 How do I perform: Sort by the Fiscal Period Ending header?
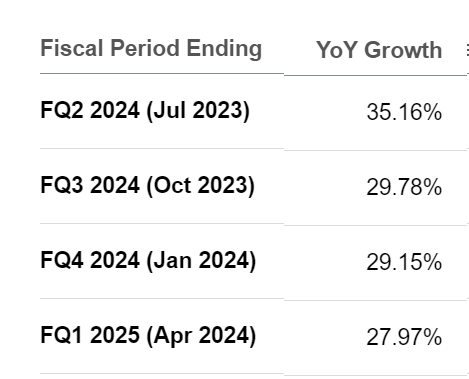pyautogui.click(x=151, y=49)
